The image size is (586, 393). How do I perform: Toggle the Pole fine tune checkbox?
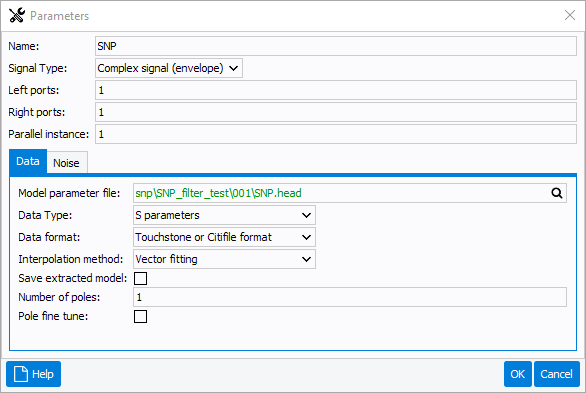point(141,316)
